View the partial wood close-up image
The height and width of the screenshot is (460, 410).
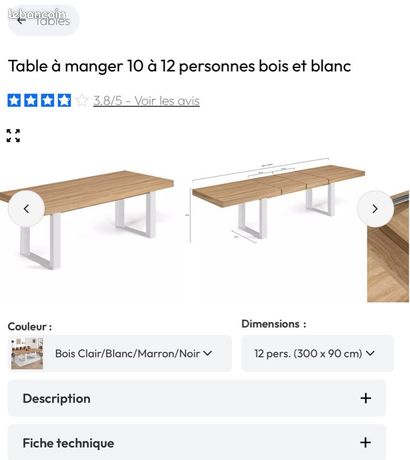[388, 247]
